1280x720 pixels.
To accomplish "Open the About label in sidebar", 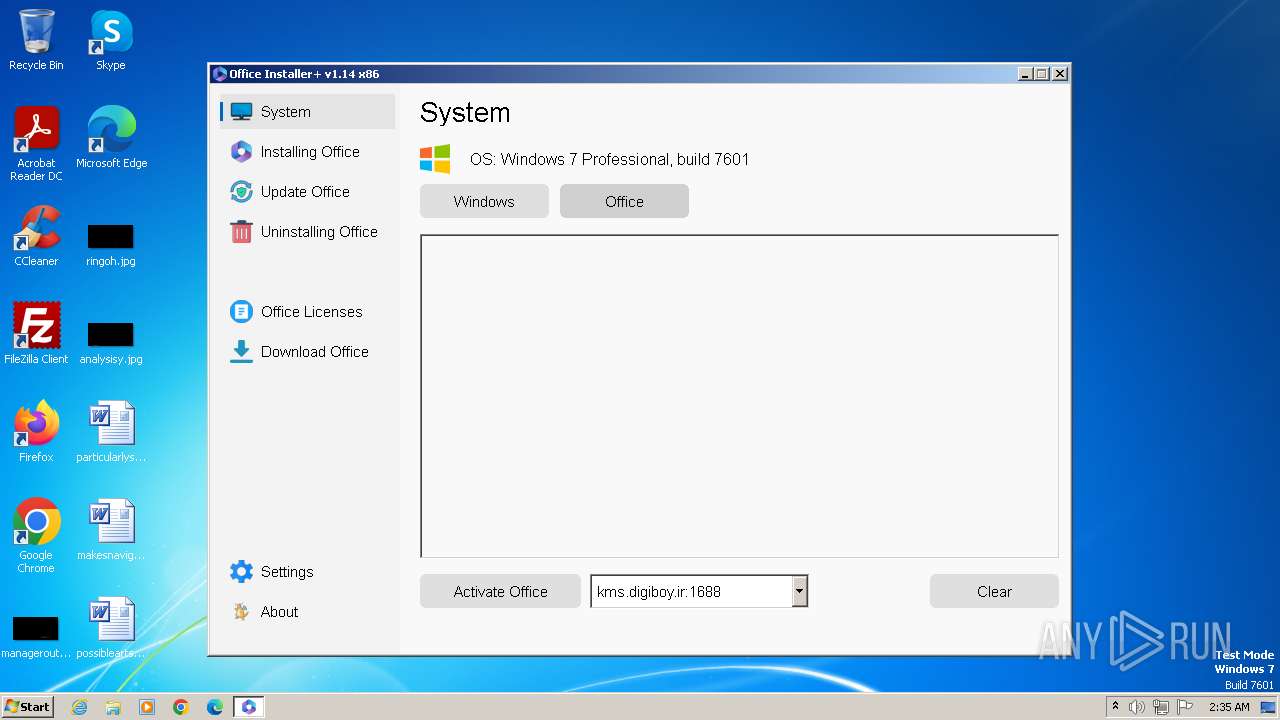I will (280, 612).
